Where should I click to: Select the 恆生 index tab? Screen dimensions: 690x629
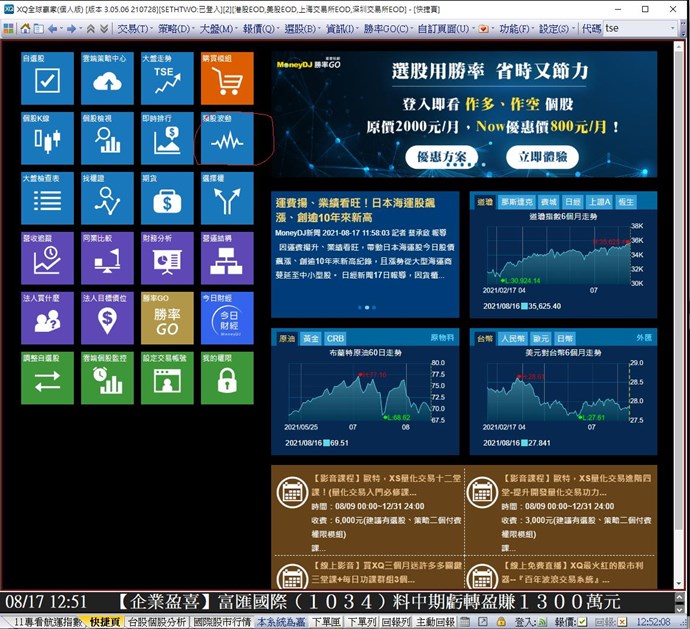click(626, 202)
